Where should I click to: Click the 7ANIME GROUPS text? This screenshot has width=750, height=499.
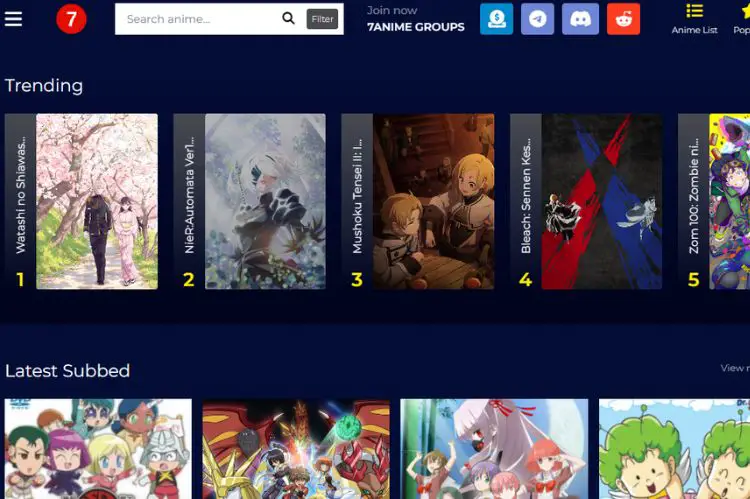[x=416, y=27]
